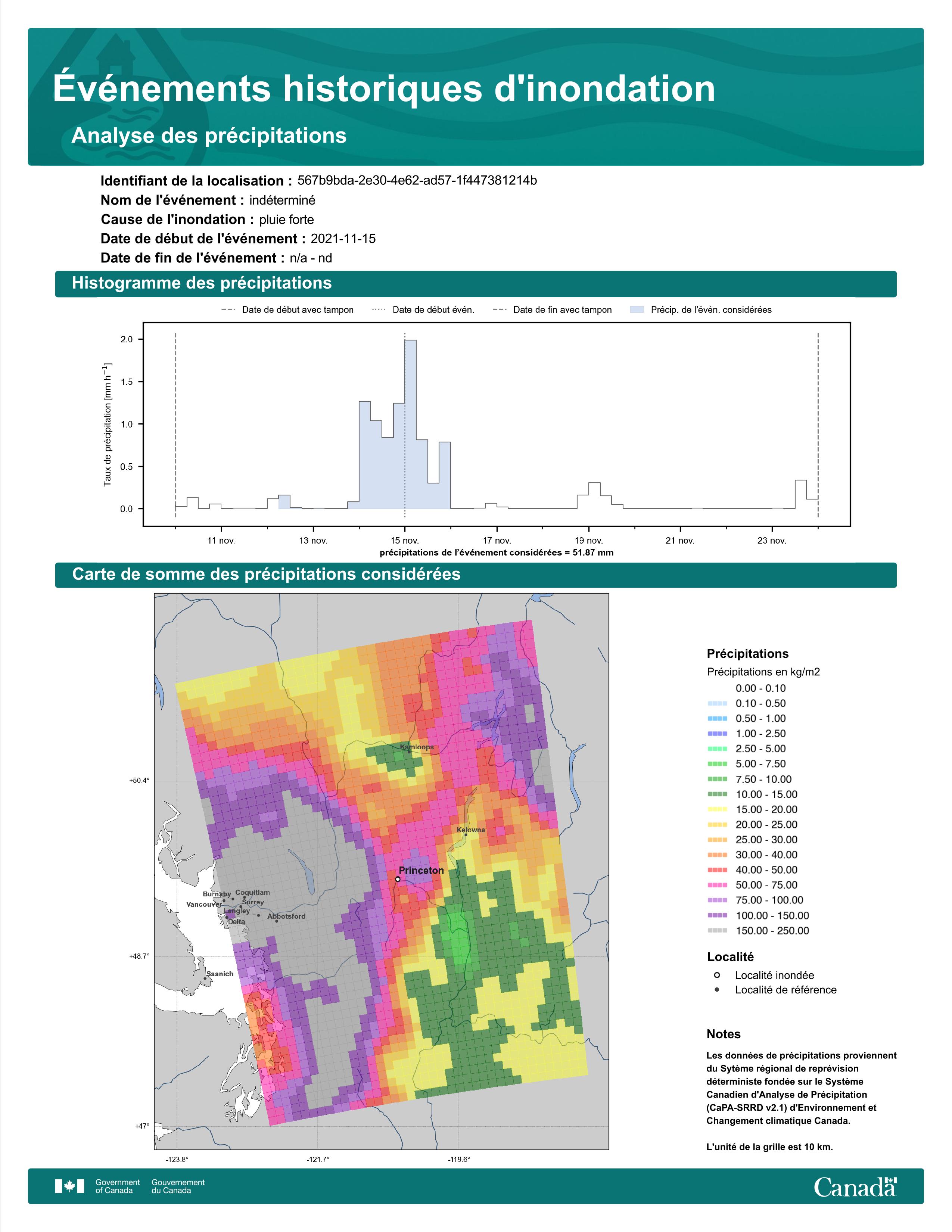
Task: Click the dashed end buffer line on histogram
Action: click(x=818, y=425)
